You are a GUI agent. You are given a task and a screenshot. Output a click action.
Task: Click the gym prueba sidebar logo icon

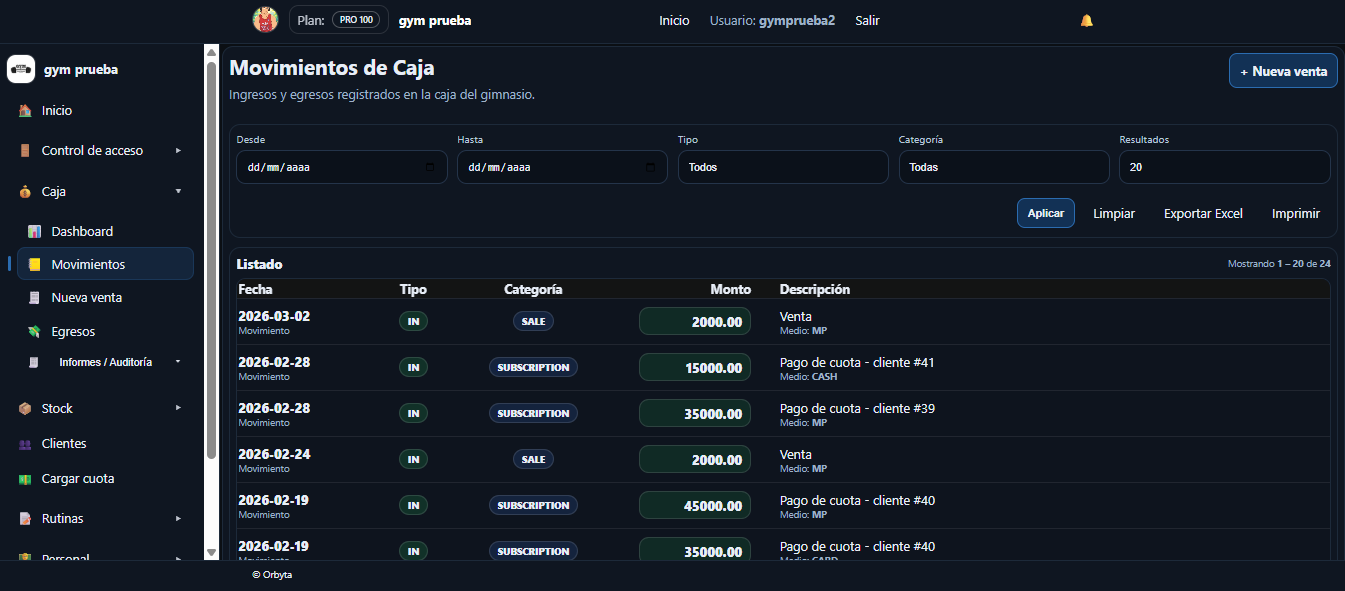click(x=21, y=69)
